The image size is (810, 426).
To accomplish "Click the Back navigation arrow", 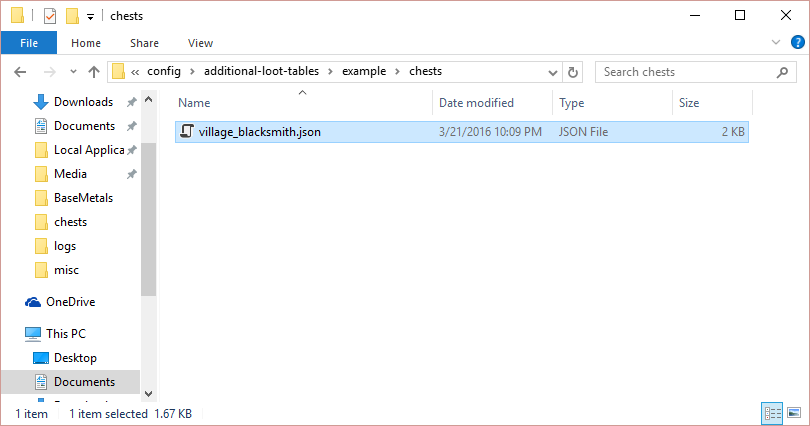I will point(21,72).
